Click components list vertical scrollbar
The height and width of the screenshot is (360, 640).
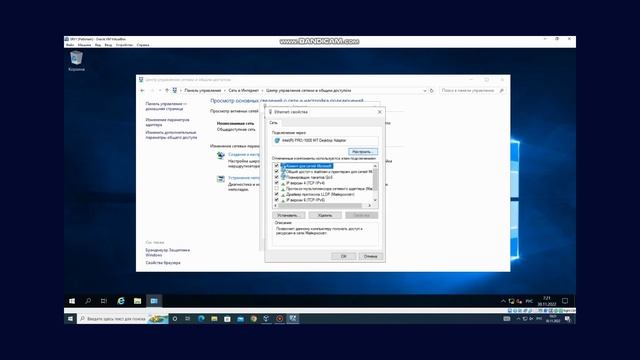coord(375,182)
